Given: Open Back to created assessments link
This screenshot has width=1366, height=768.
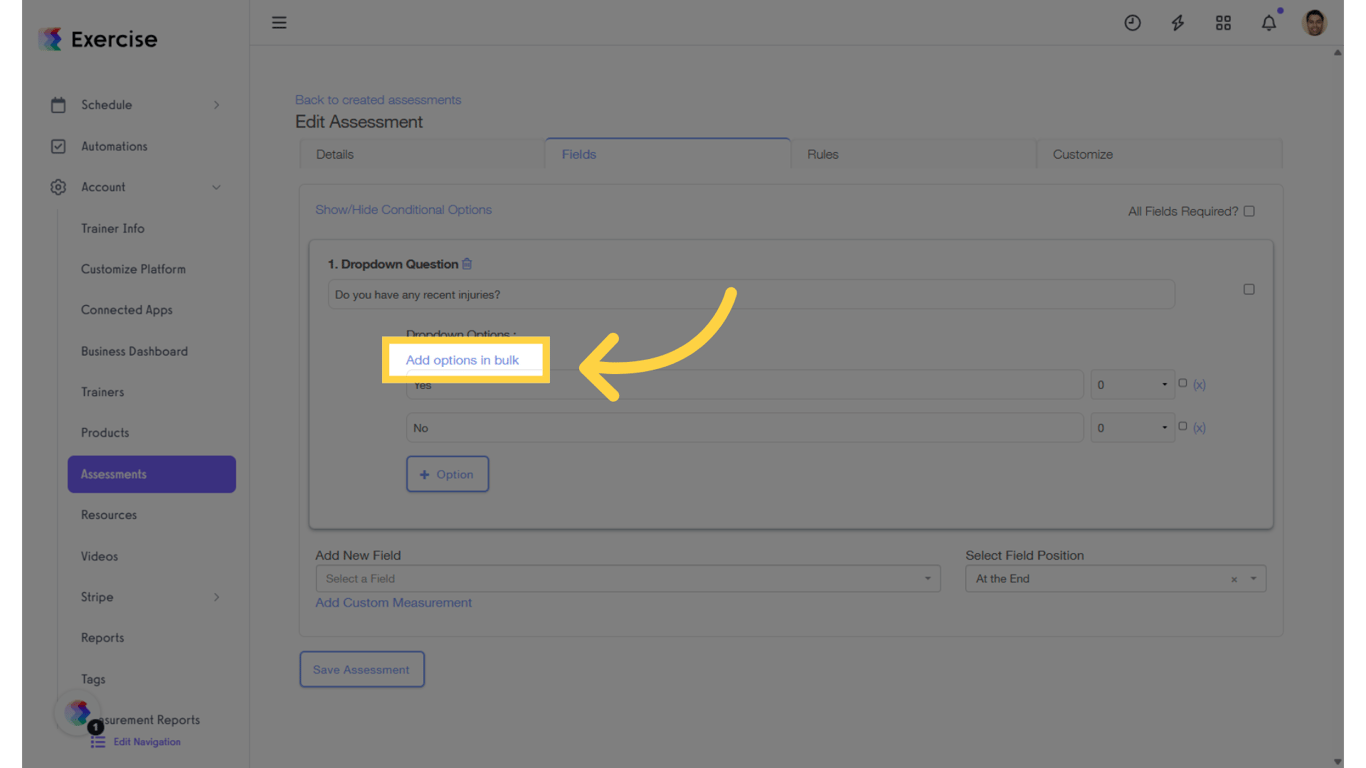Looking at the screenshot, I should tap(378, 99).
